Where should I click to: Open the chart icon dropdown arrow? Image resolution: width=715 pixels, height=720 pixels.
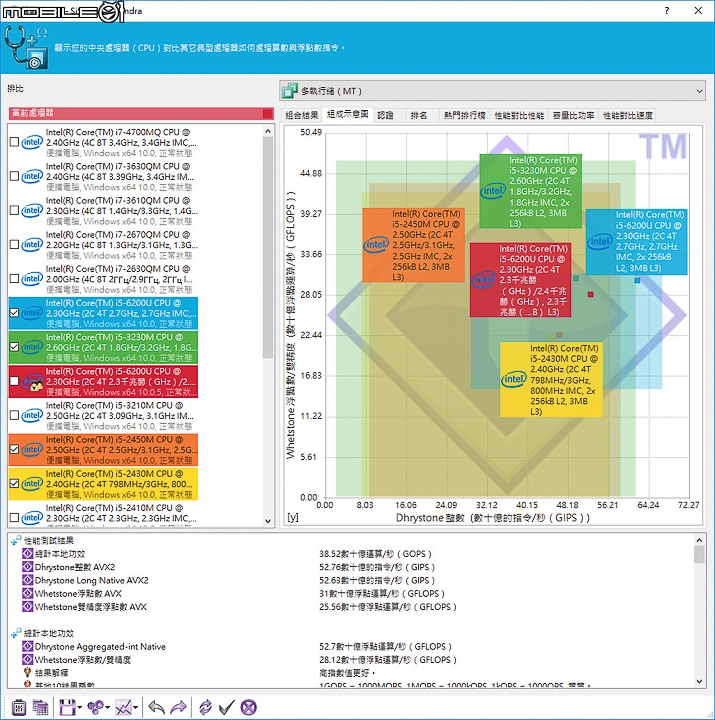pos(136,708)
